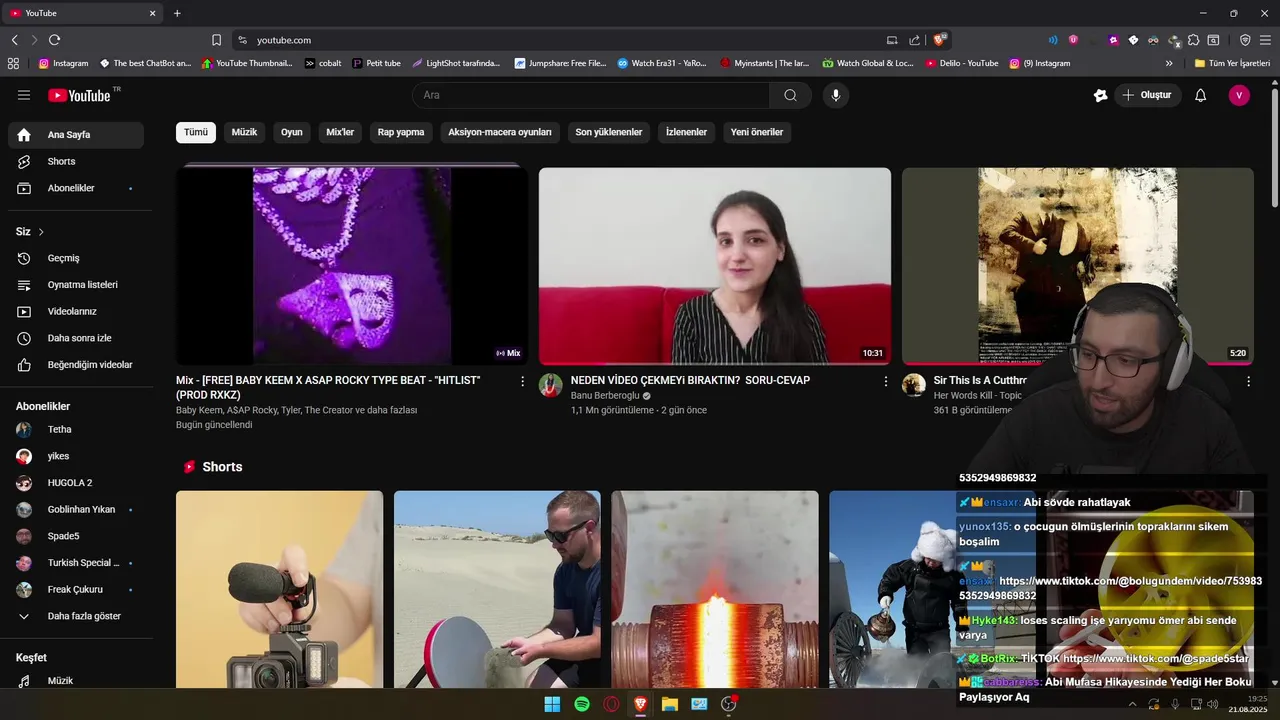Click the share page icon
The image size is (1280, 720).
click(x=914, y=40)
